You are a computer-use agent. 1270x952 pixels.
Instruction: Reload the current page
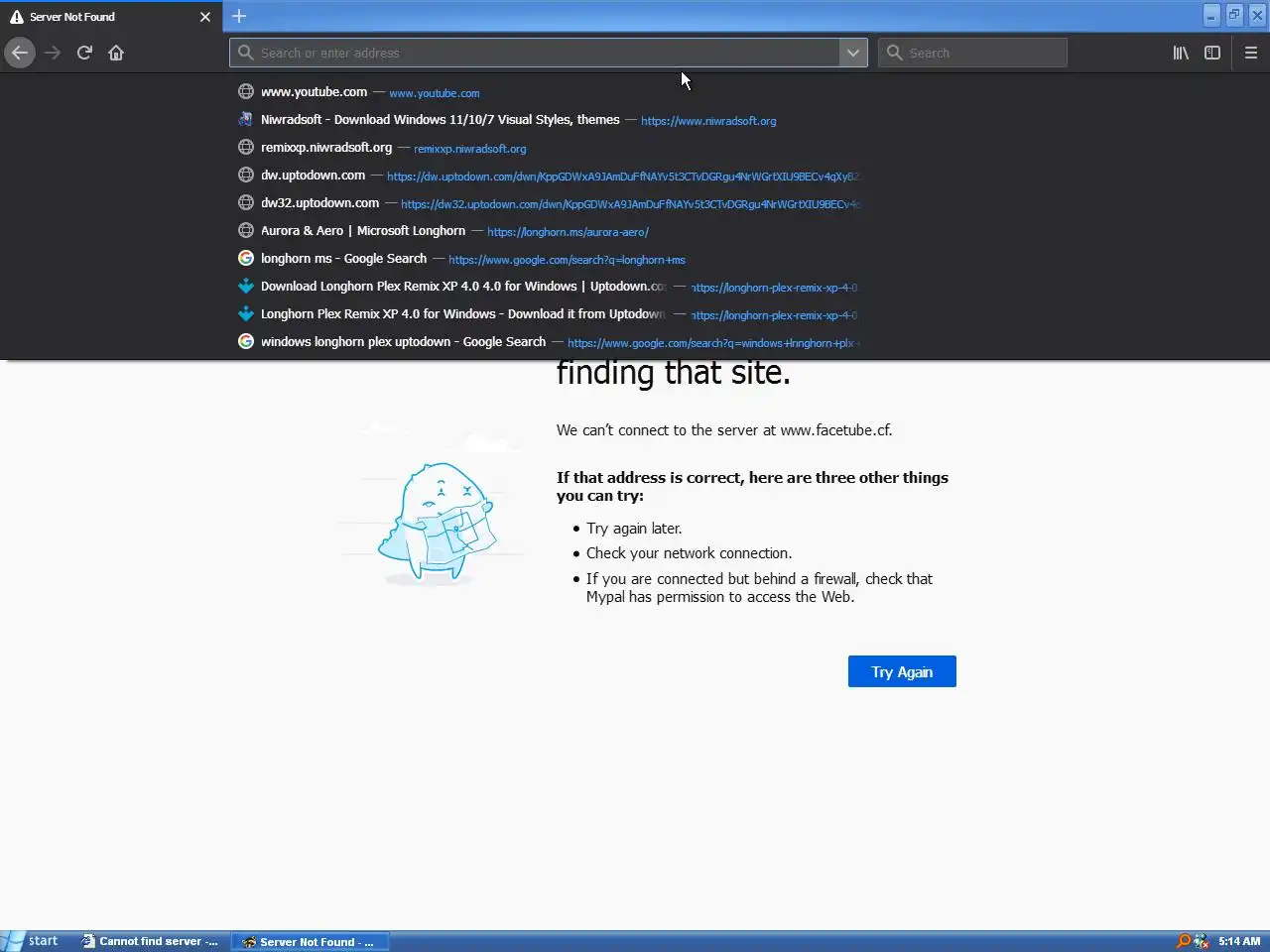pyautogui.click(x=84, y=53)
